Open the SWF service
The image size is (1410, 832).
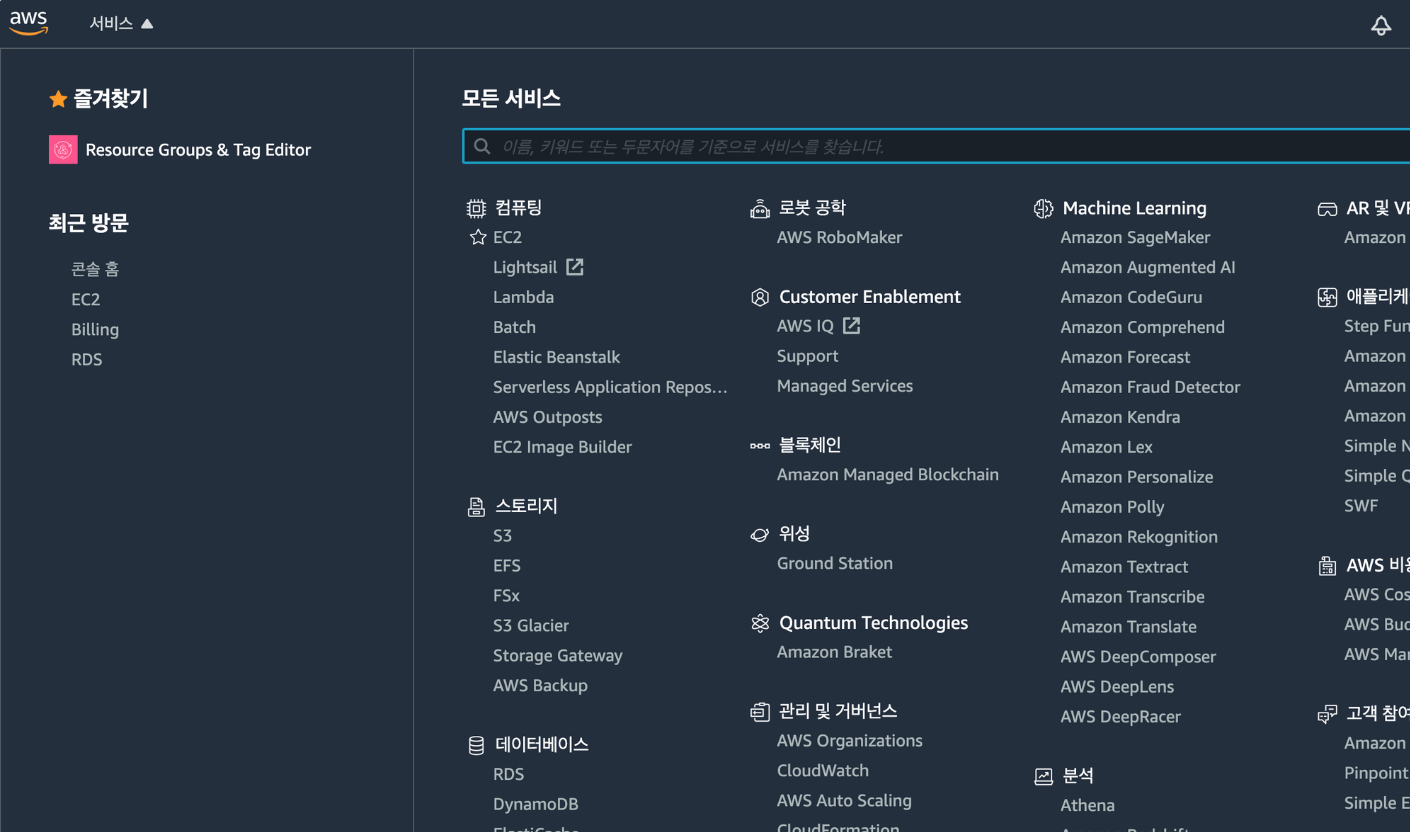coord(1361,506)
